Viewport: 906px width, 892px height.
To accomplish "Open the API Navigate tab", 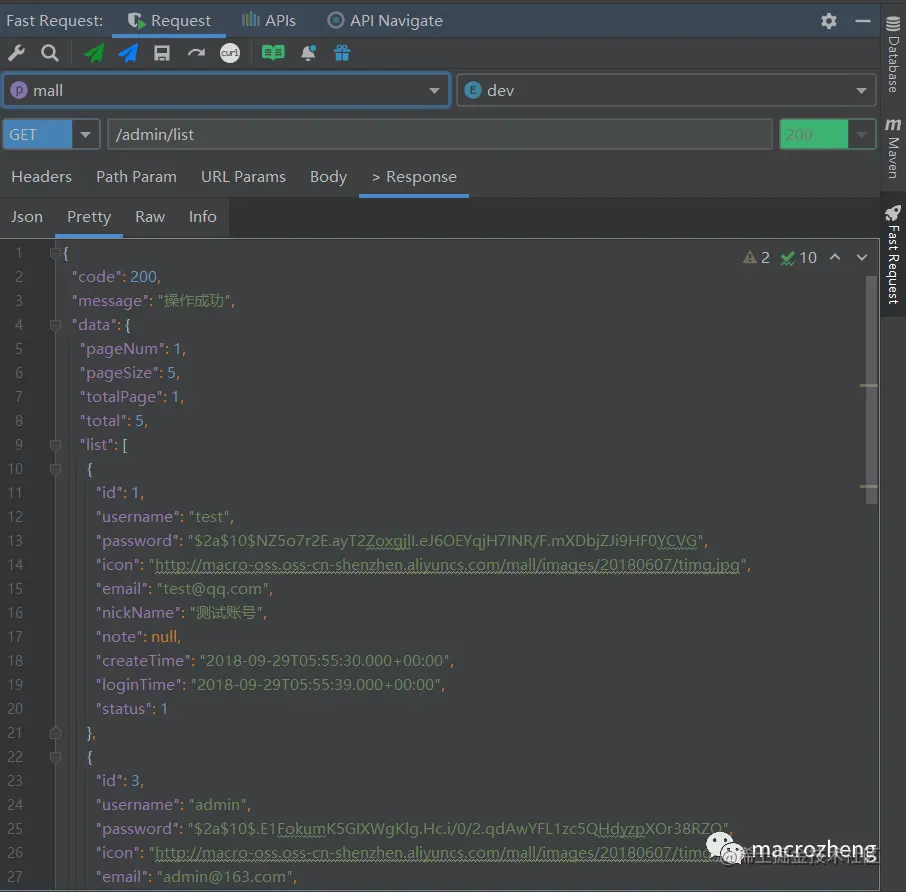I will pos(385,21).
